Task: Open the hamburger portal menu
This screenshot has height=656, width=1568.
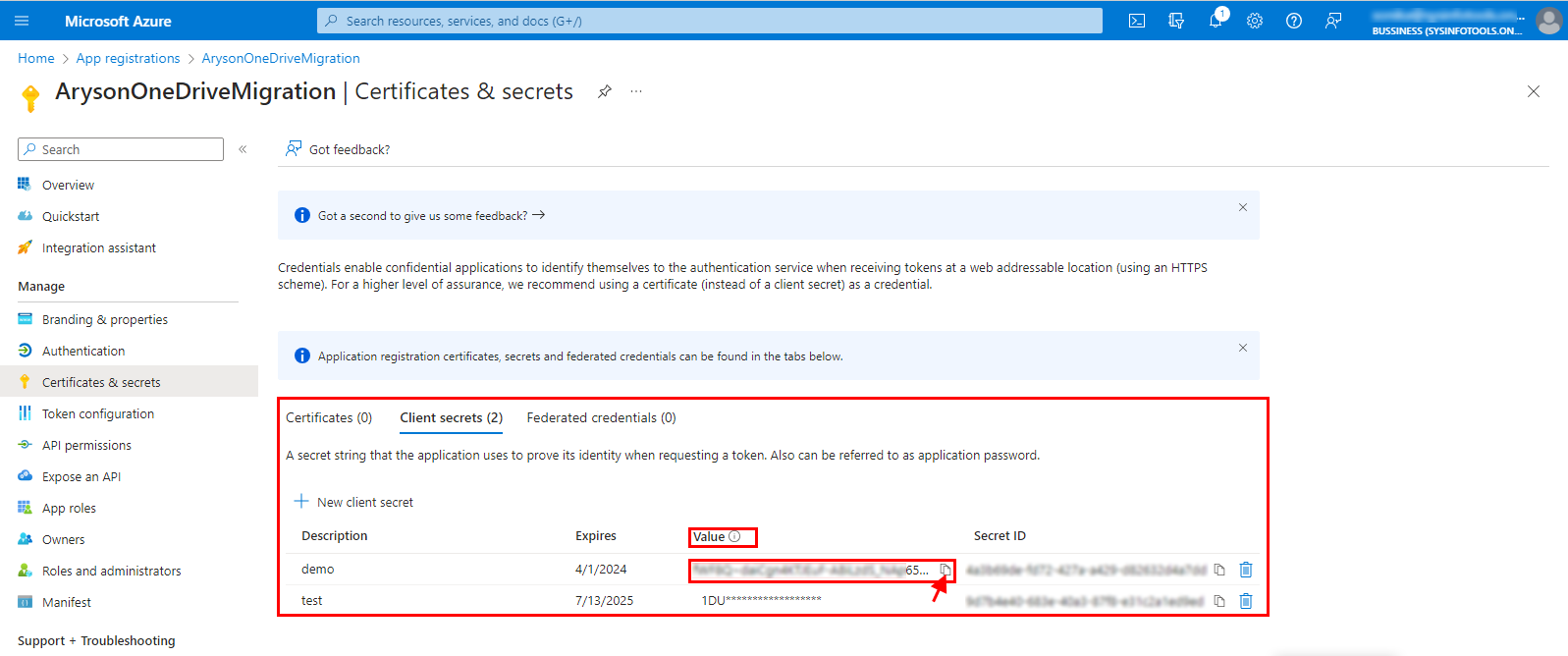Action: 23,21
